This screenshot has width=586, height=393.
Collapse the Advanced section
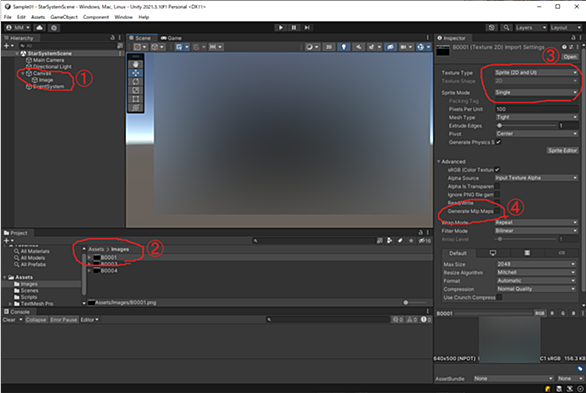pos(439,161)
